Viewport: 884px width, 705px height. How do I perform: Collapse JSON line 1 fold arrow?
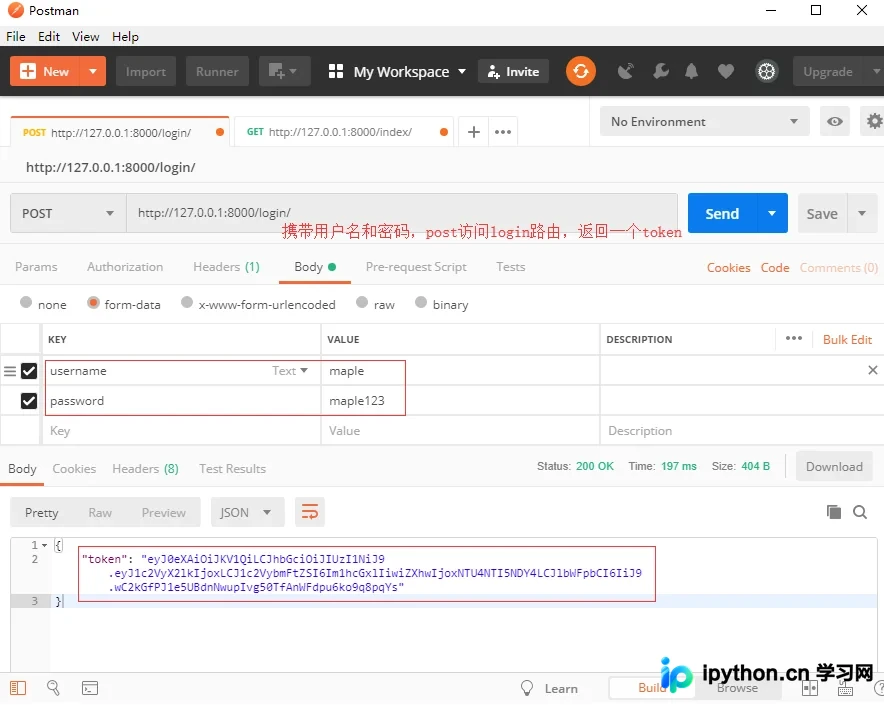coord(44,545)
